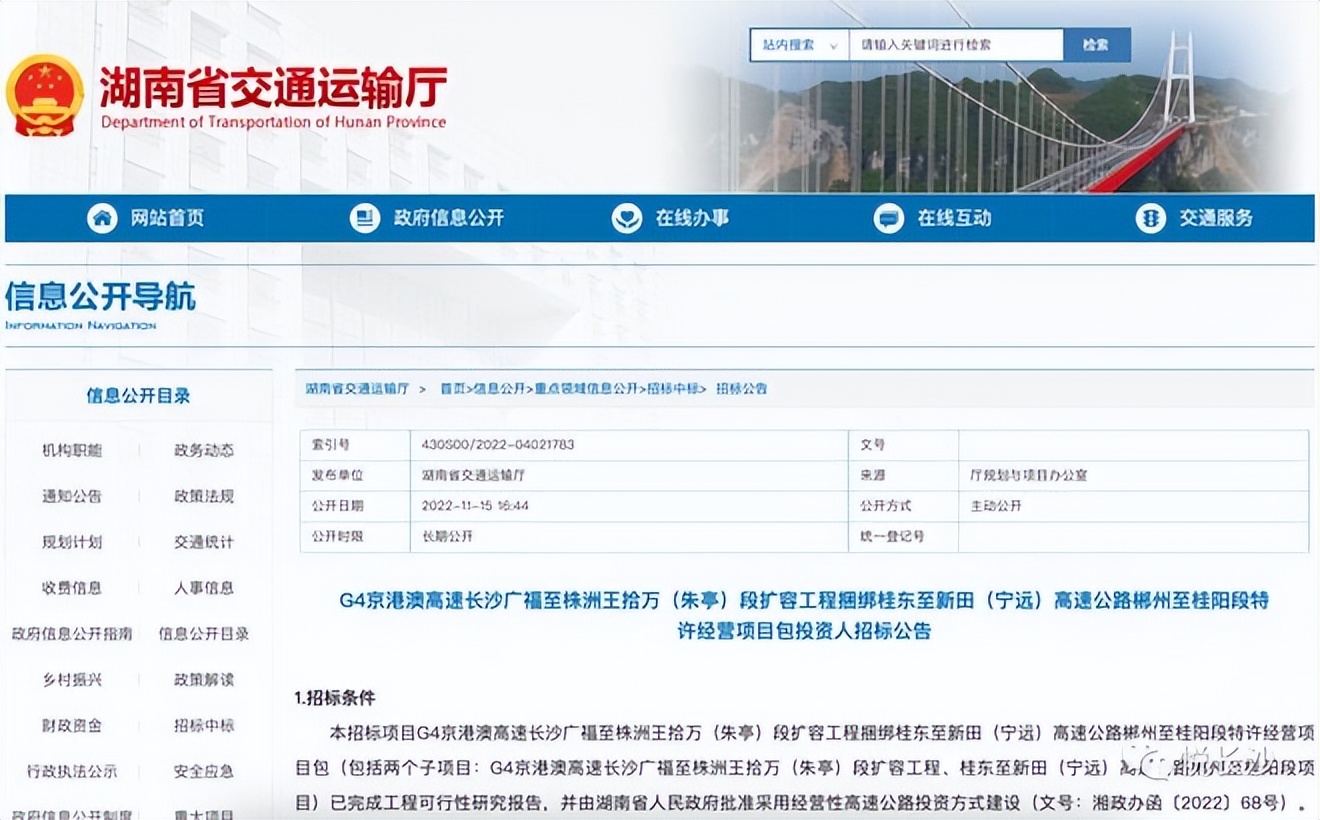Select 政策法规 in the sidebar
Screen dimensions: 1320x820
205,497
